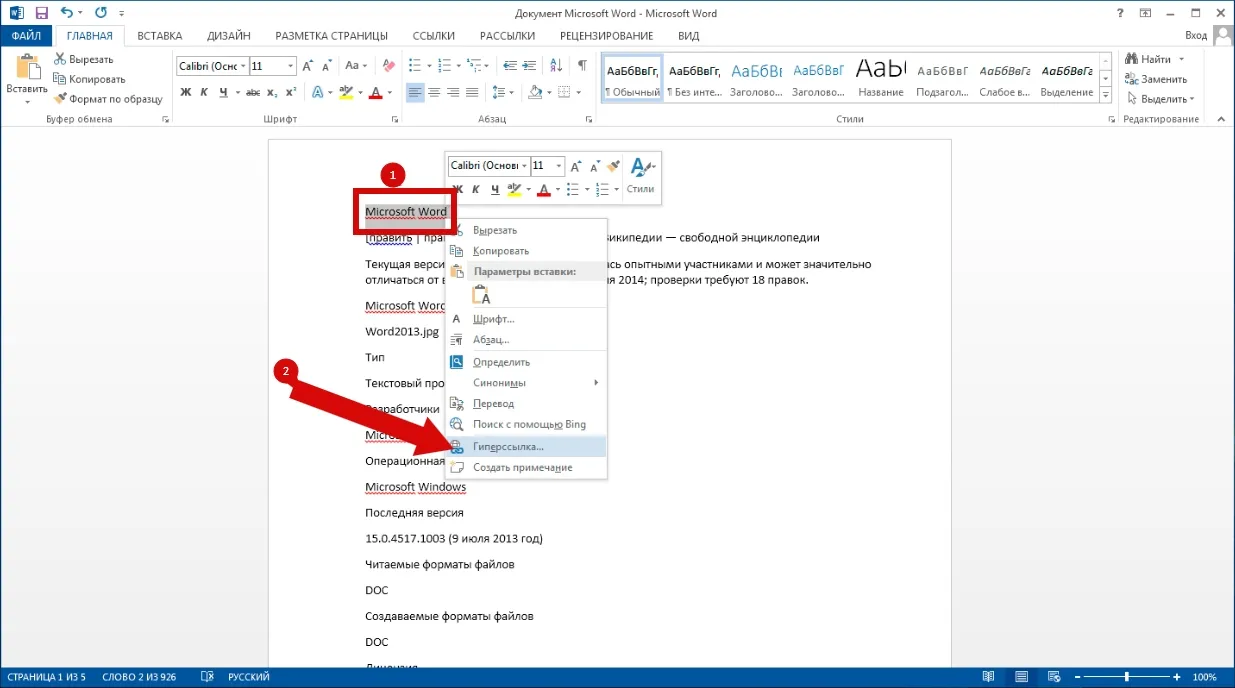The height and width of the screenshot is (688, 1235).
Task: Align text left in the ribbon
Action: (415, 92)
